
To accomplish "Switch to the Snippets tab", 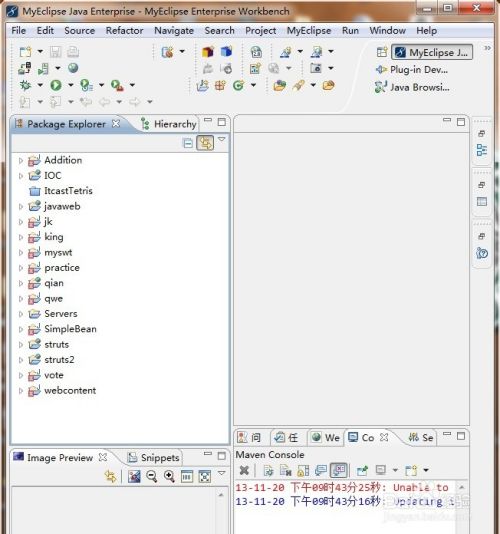I will click(154, 457).
